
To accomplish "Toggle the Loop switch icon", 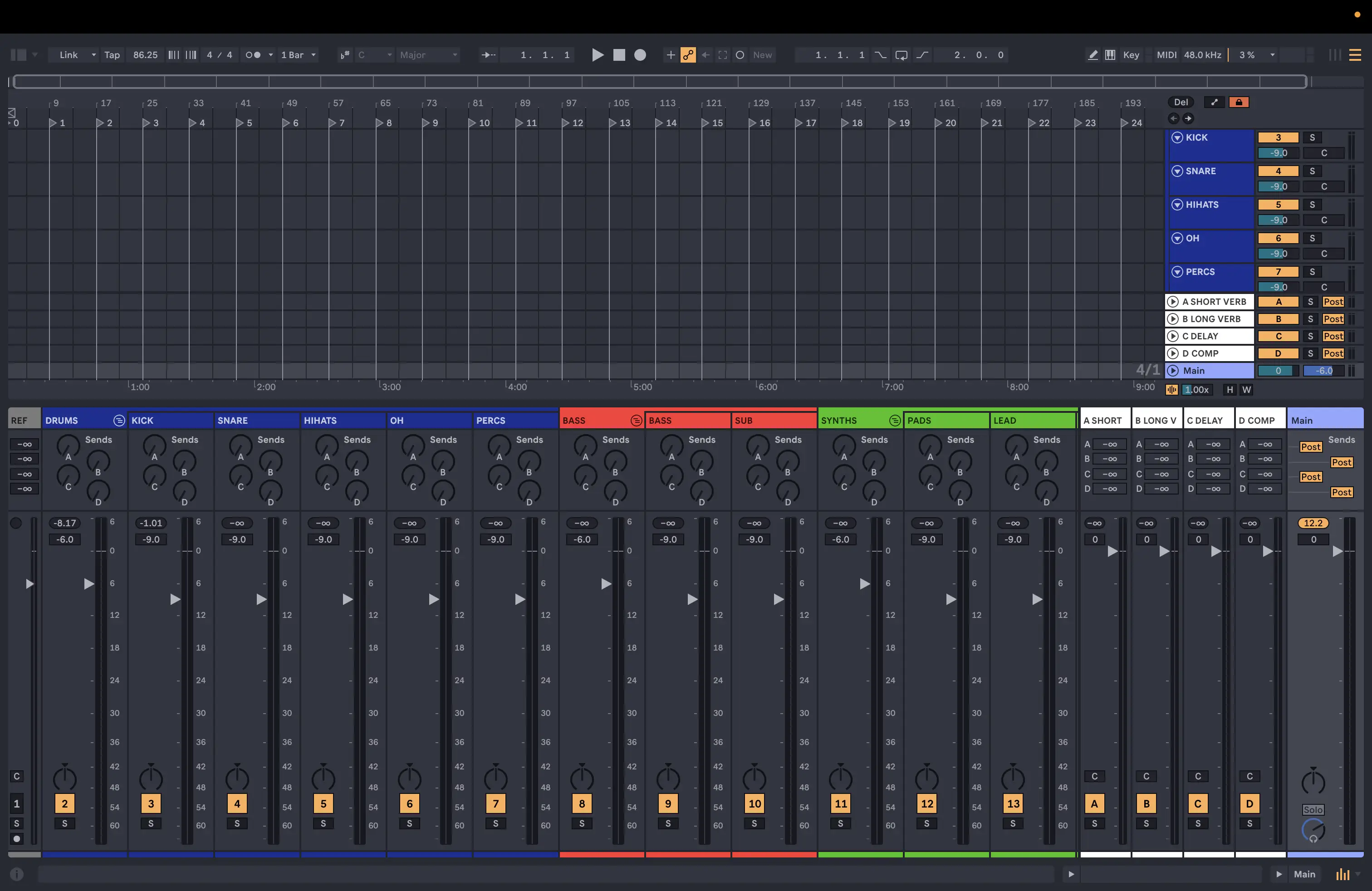I will 901,55.
